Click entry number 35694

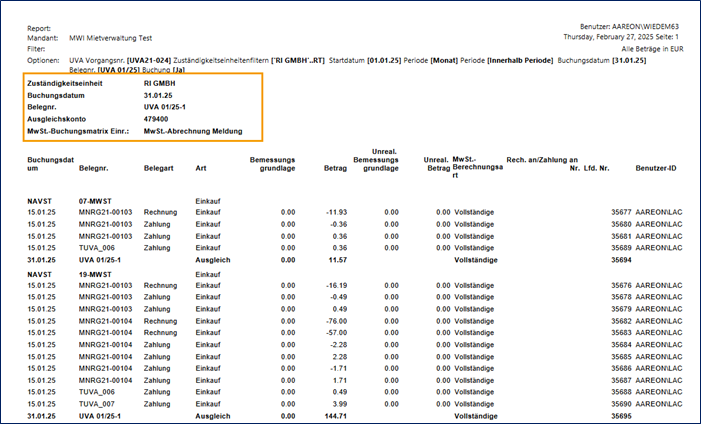coord(622,260)
